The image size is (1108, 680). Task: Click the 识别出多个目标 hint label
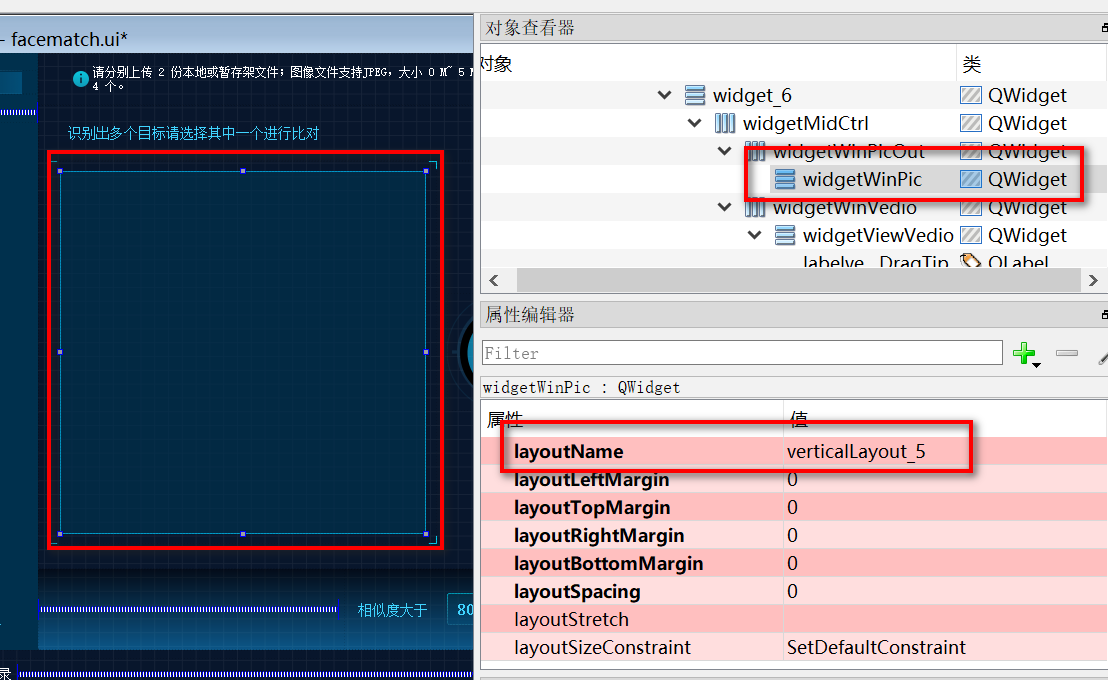pos(194,133)
